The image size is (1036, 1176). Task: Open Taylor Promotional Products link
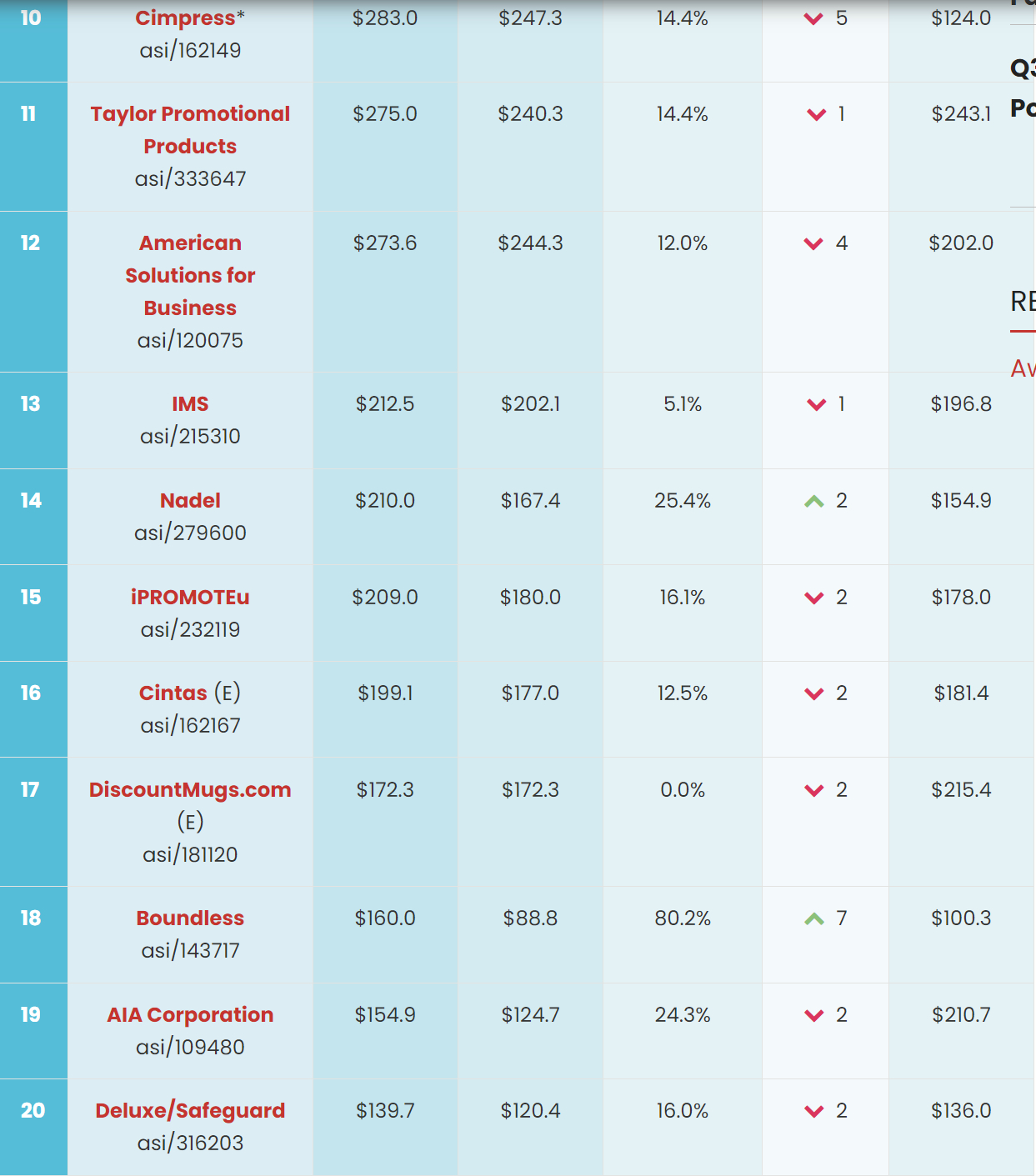coord(190,130)
